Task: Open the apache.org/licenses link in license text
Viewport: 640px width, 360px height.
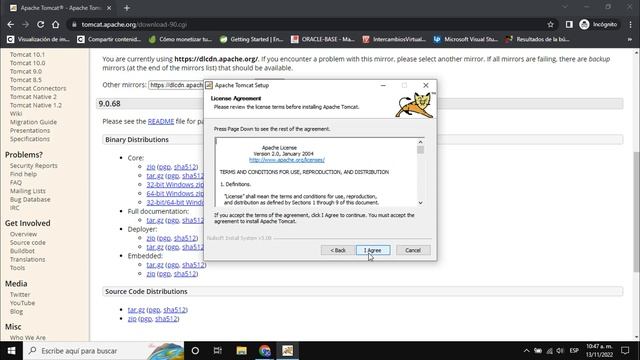Action: click(x=287, y=160)
